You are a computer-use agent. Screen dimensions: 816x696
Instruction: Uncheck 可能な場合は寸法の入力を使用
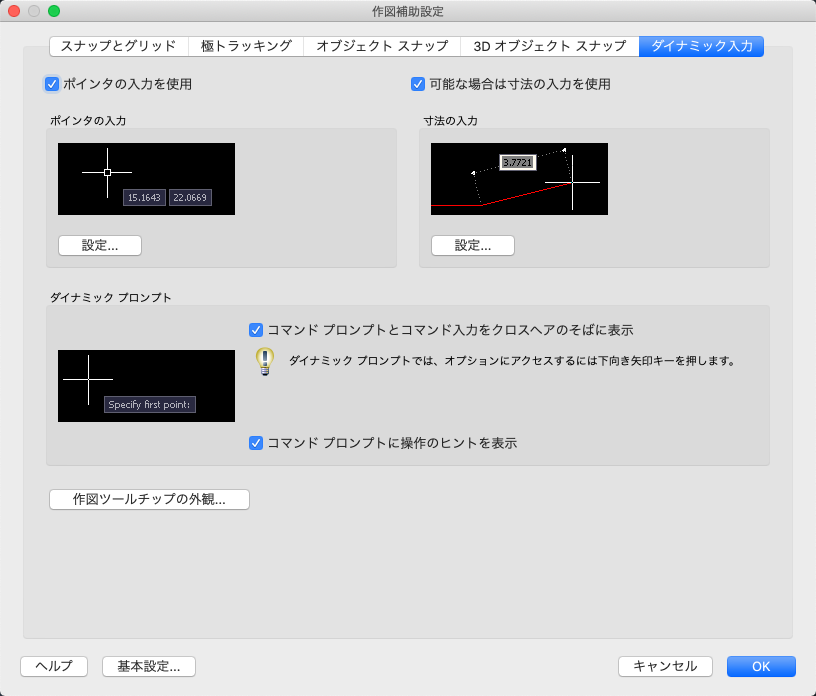[418, 84]
